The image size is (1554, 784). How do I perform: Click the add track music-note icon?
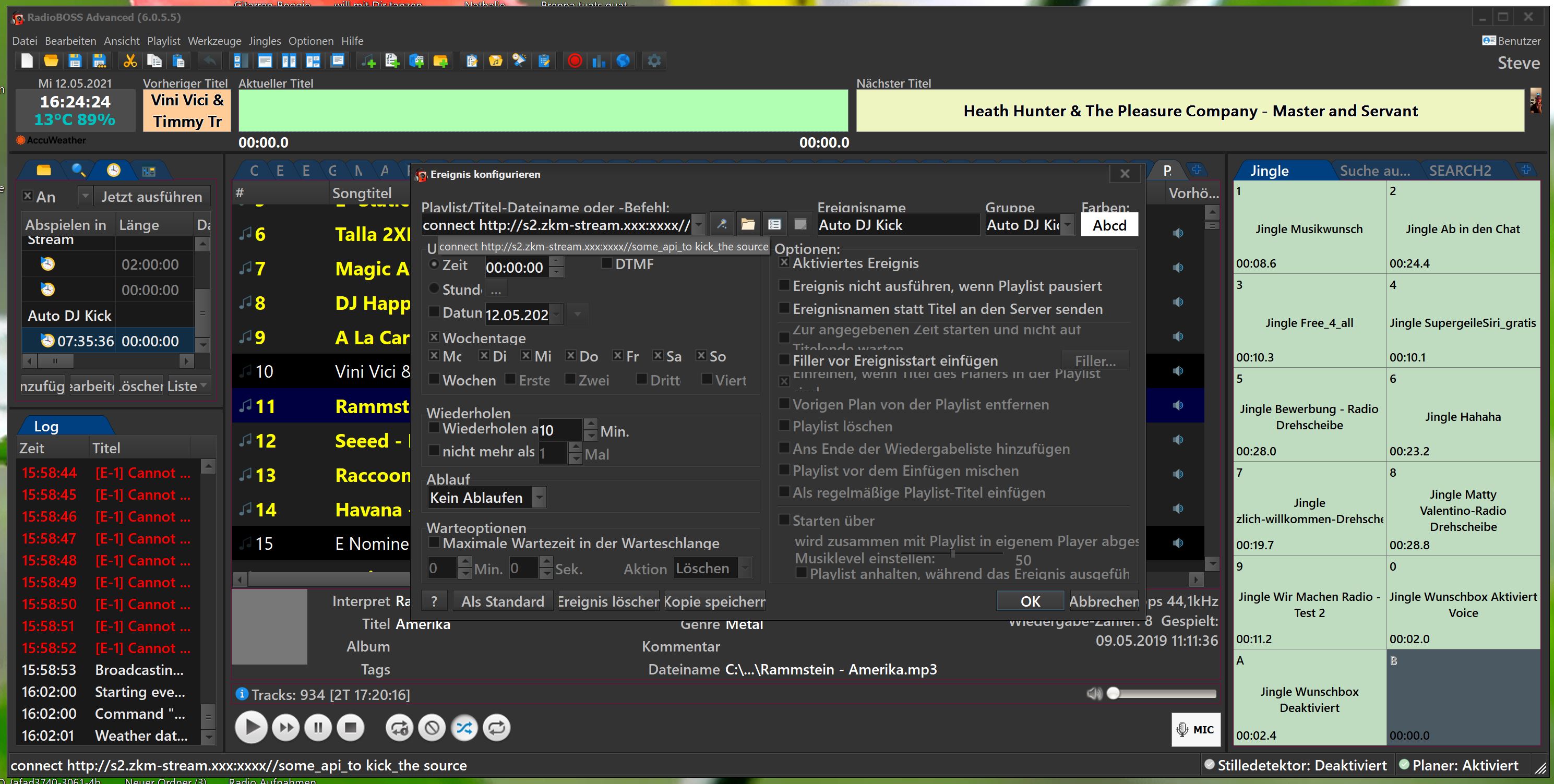click(368, 61)
